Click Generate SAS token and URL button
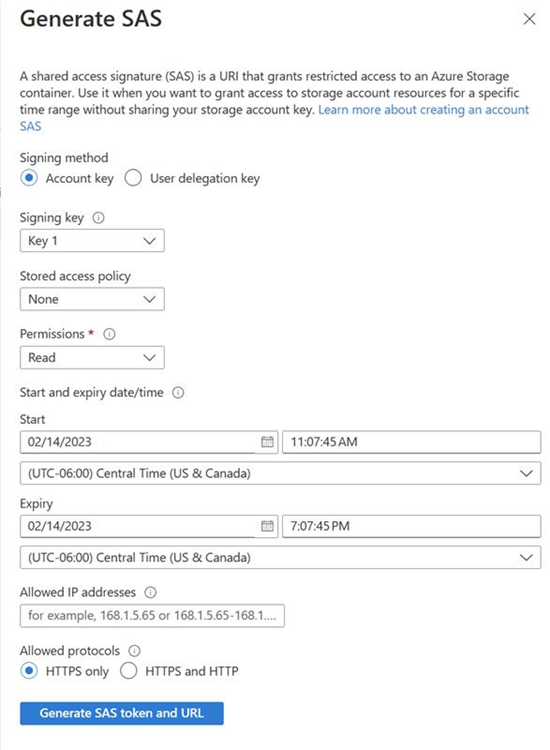This screenshot has width=550, height=750. tap(122, 713)
